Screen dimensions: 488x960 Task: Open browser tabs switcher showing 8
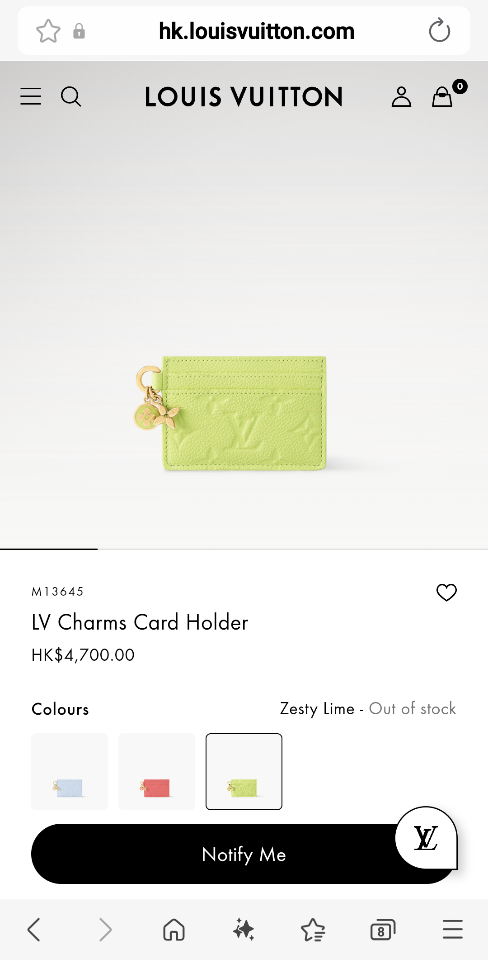[x=382, y=931]
